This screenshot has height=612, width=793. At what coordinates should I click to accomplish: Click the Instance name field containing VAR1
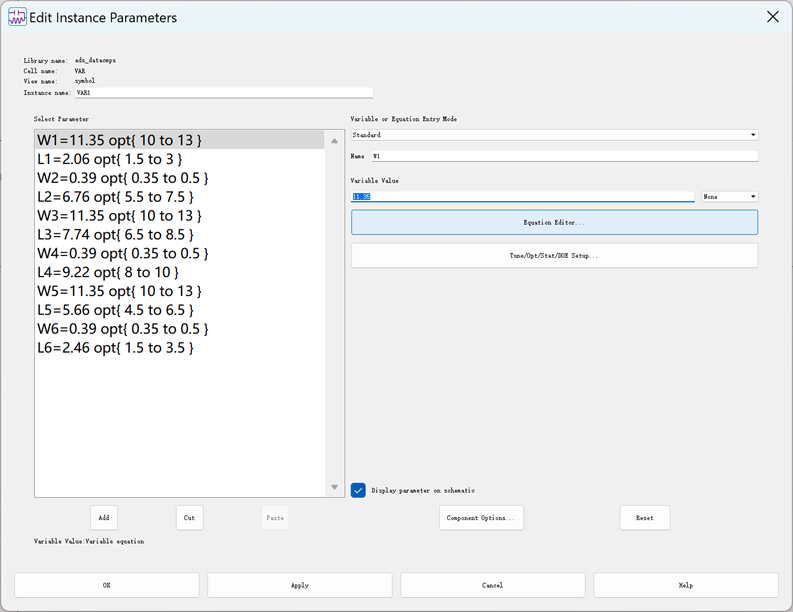click(x=224, y=93)
